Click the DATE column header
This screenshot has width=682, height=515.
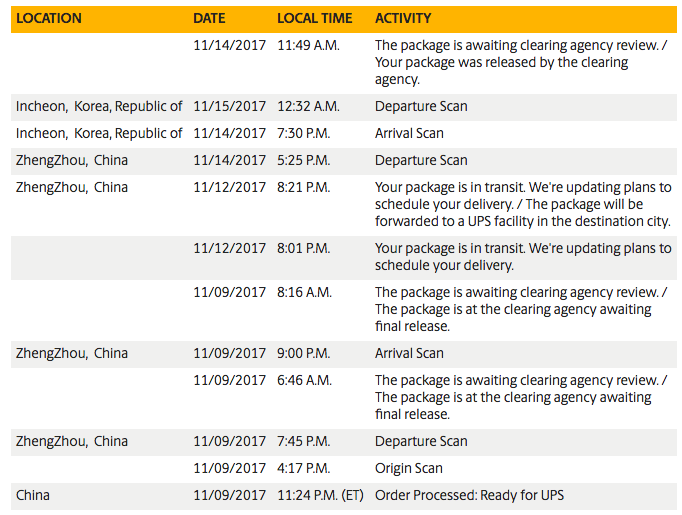click(209, 18)
